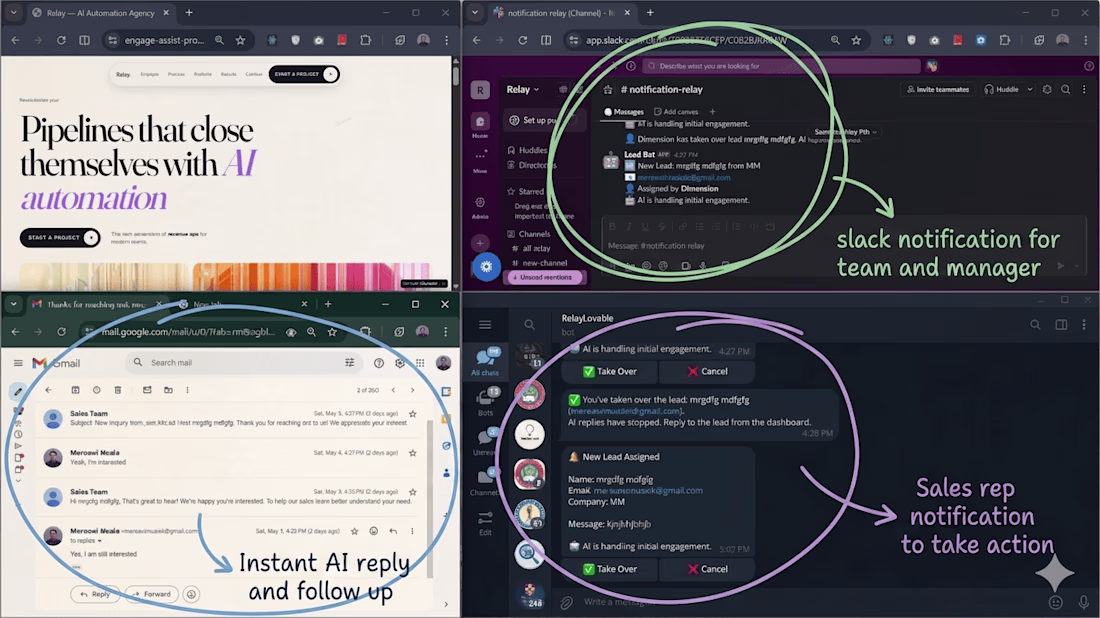The height and width of the screenshot is (618, 1100).
Task: Snooze the open Gmail conversation
Action: click(x=97, y=390)
